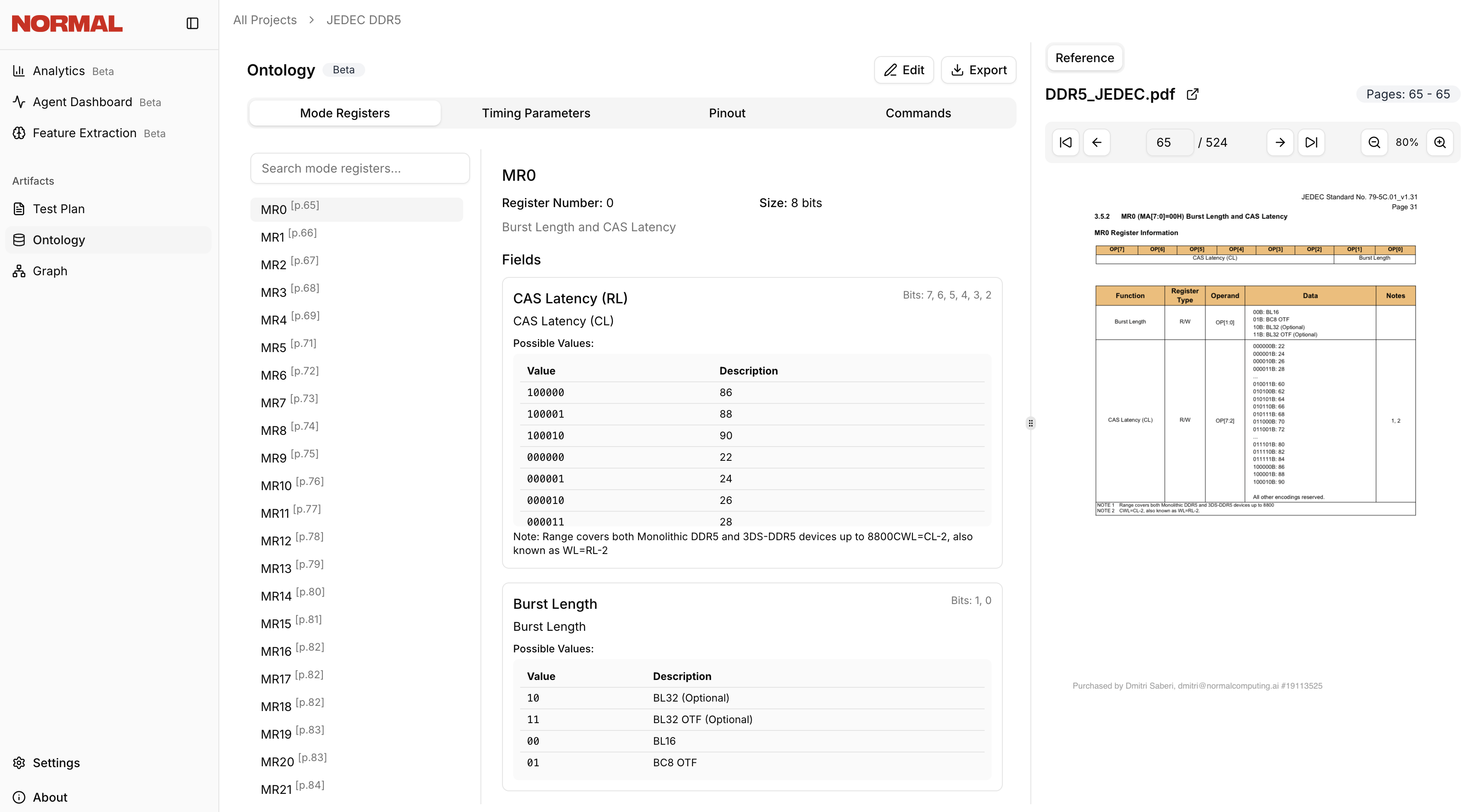Click the Reference button

pyautogui.click(x=1084, y=58)
